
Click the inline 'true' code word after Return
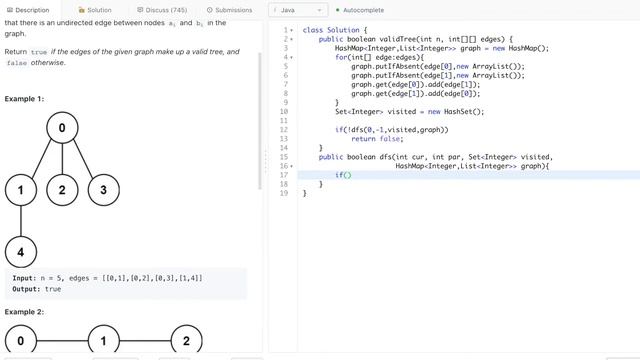pyautogui.click(x=39, y=52)
